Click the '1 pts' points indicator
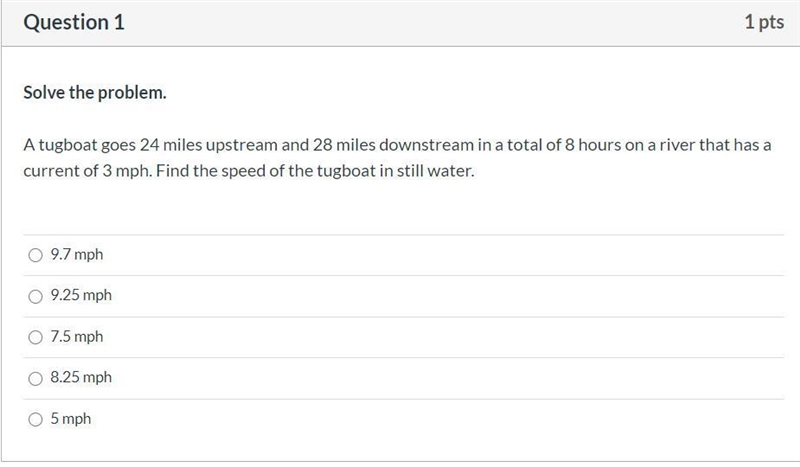The width and height of the screenshot is (800, 467). [x=764, y=22]
